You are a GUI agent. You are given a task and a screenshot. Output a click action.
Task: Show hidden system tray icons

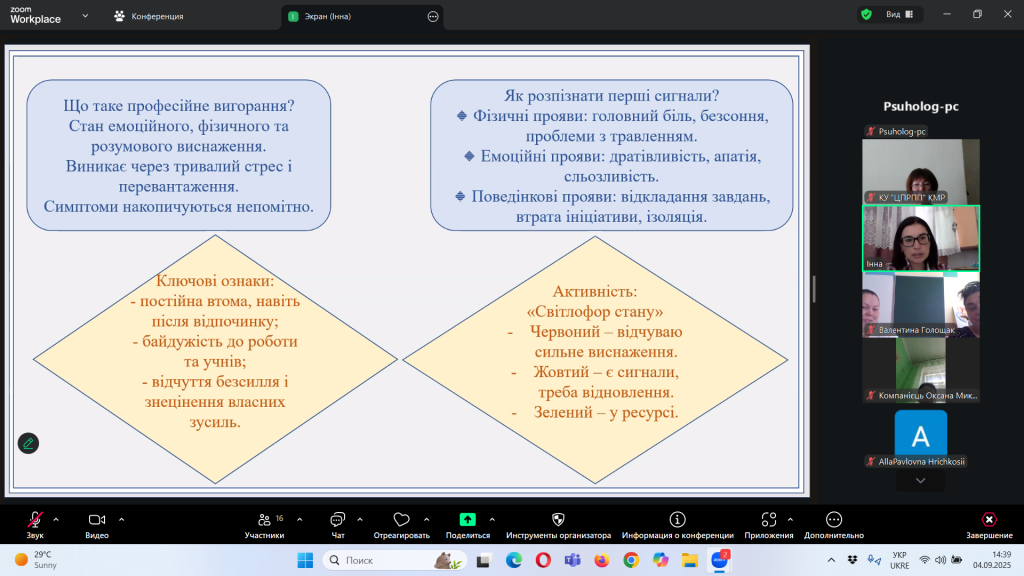tap(831, 560)
